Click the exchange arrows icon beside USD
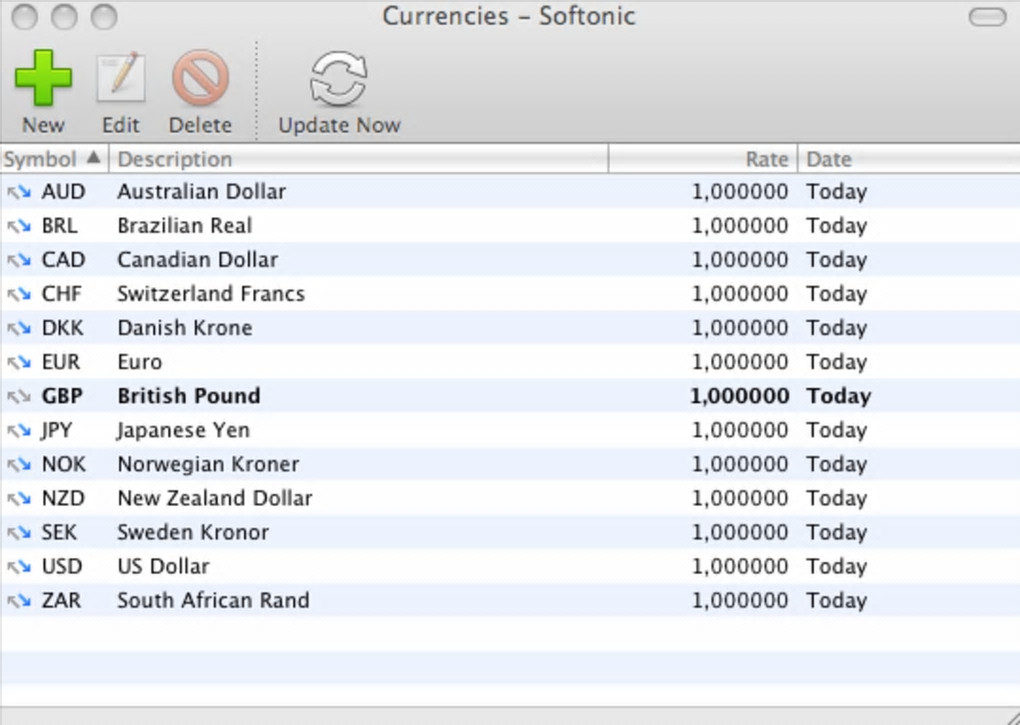The image size is (1020, 725). (x=20, y=567)
